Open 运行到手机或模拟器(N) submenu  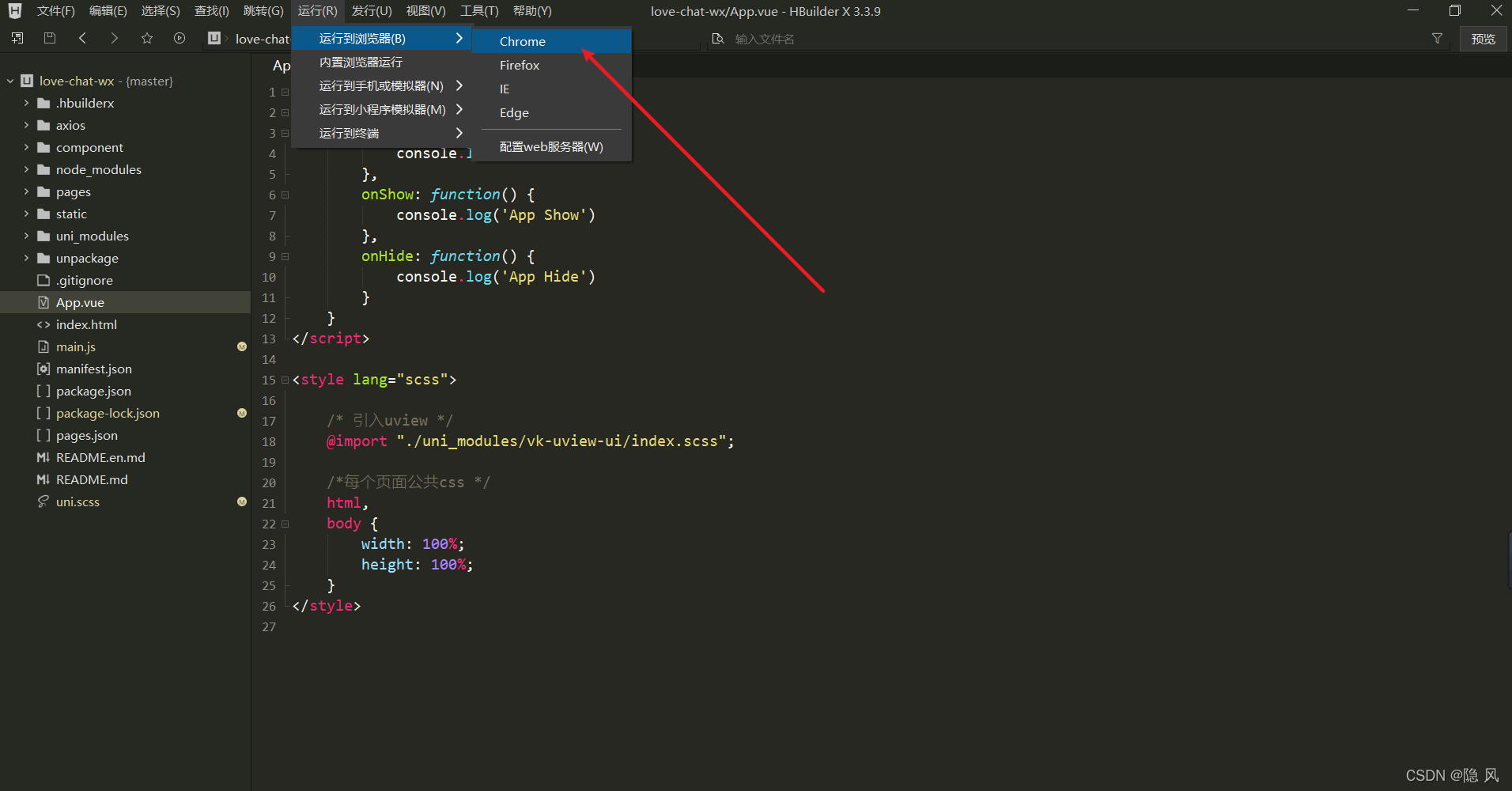click(x=381, y=85)
